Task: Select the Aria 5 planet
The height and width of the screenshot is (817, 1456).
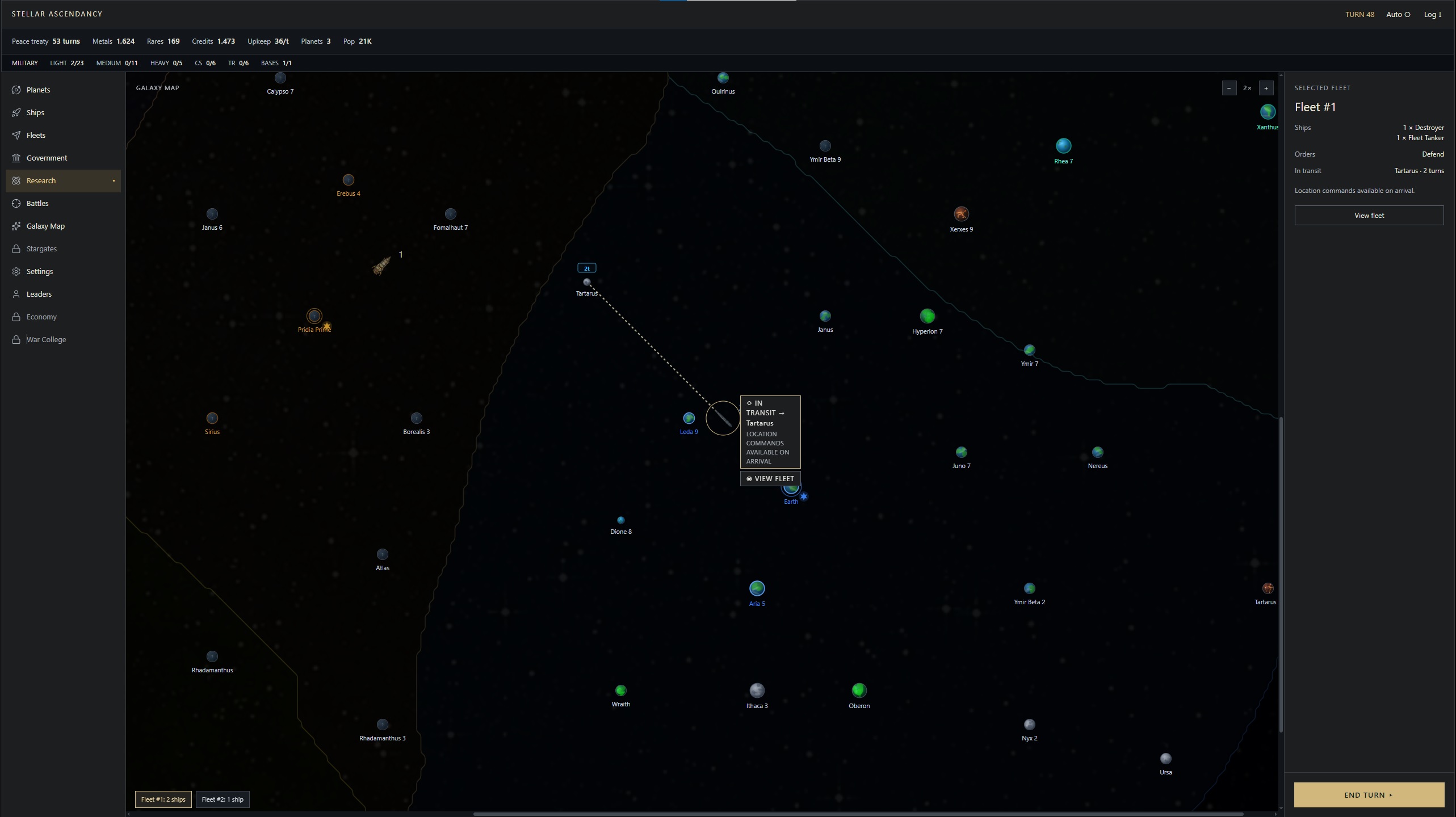Action: [757, 588]
